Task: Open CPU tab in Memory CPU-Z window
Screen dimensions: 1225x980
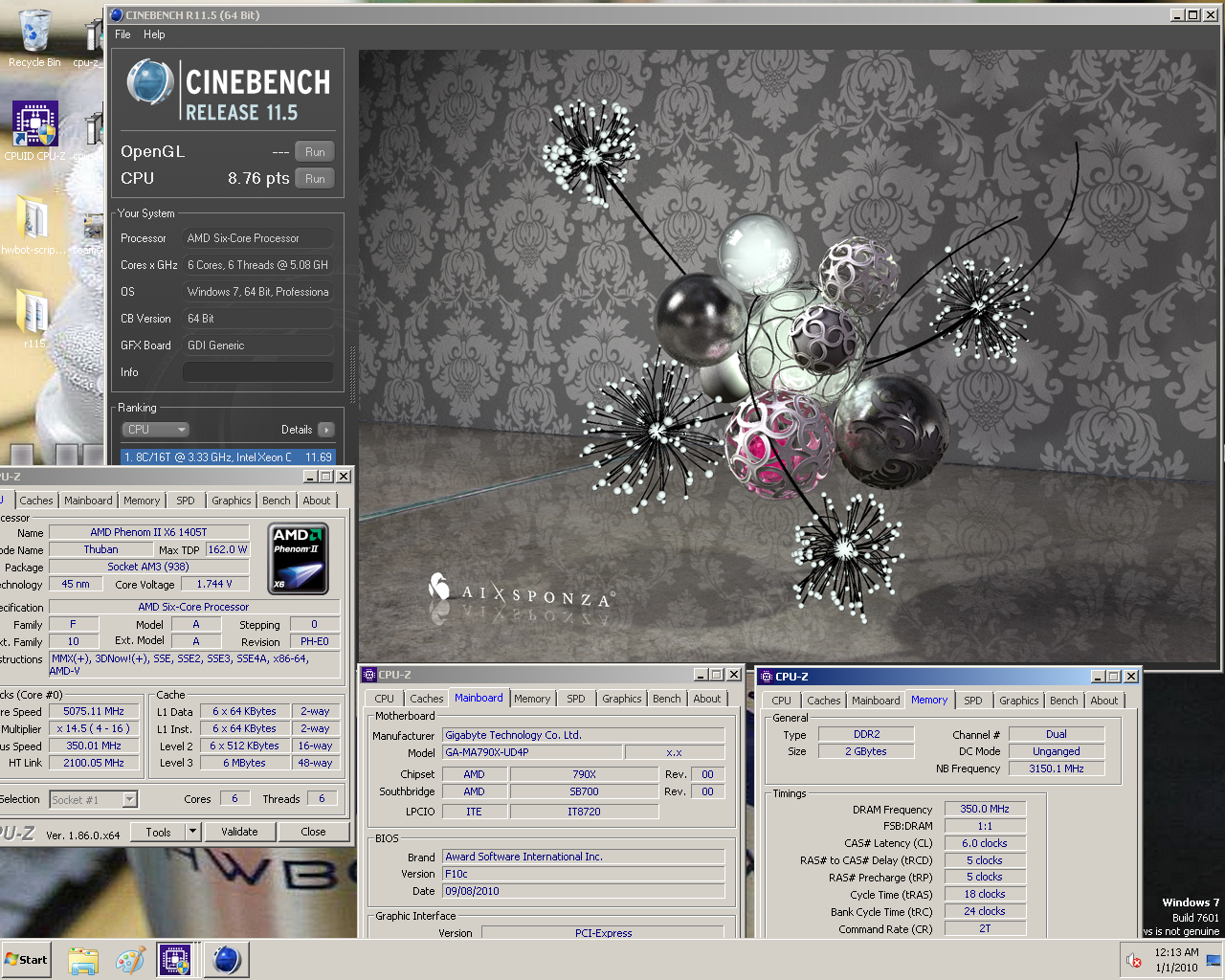Action: tap(782, 701)
